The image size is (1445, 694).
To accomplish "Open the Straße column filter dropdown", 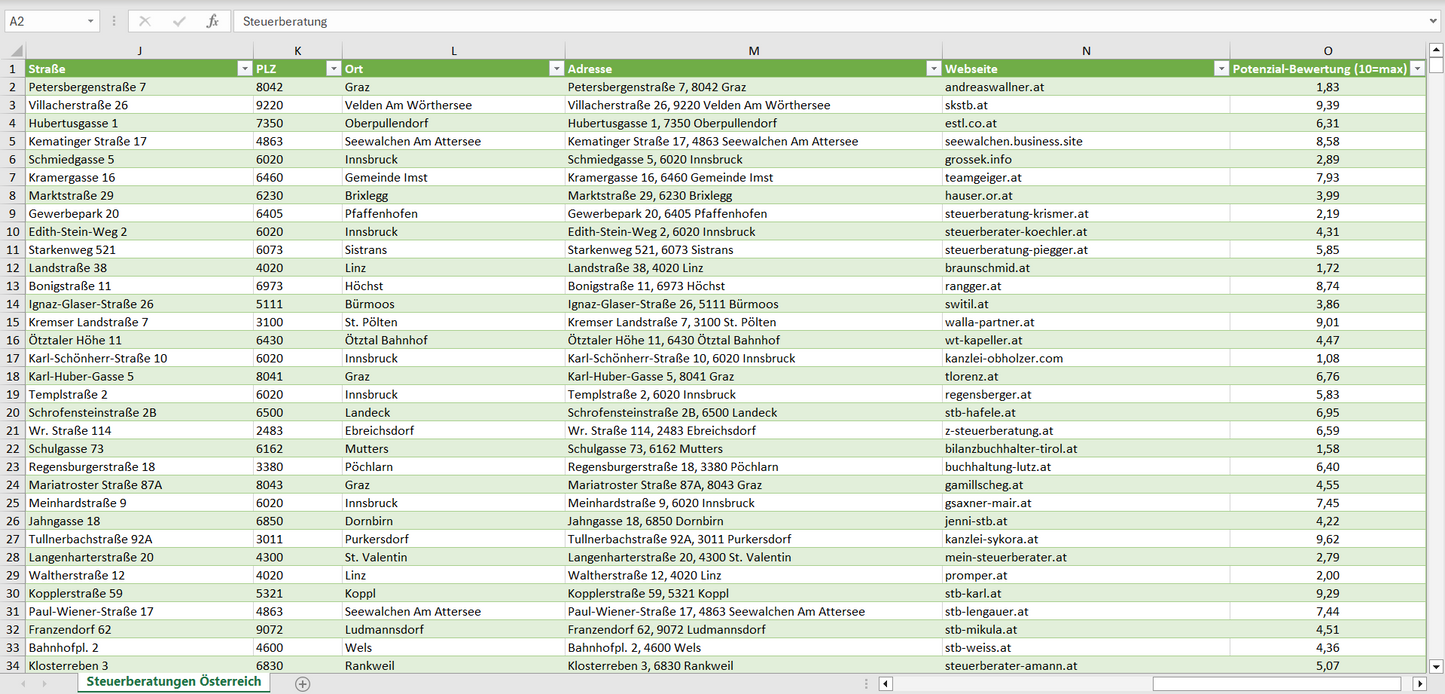I will pyautogui.click(x=244, y=69).
